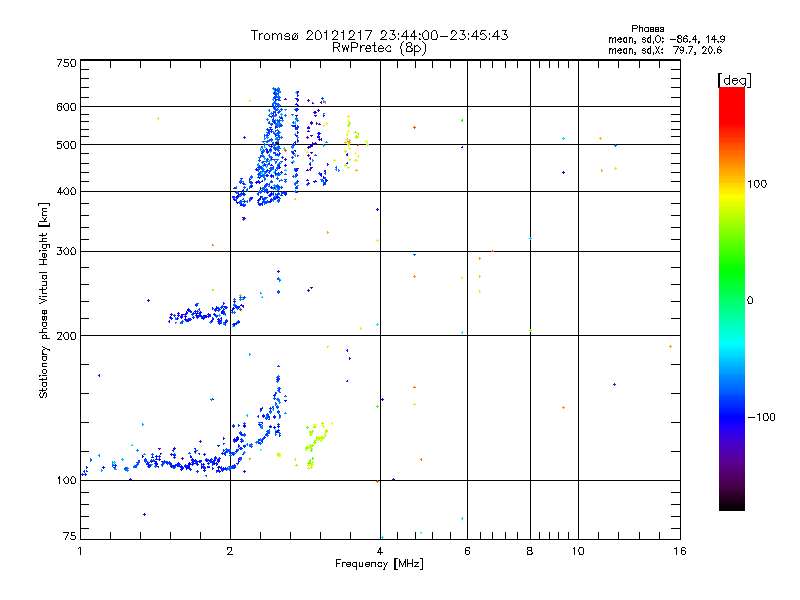800x600 pixels.
Task: Click the 'mean, sd,O: -86.4, 14.9' line
Action: (666, 39)
